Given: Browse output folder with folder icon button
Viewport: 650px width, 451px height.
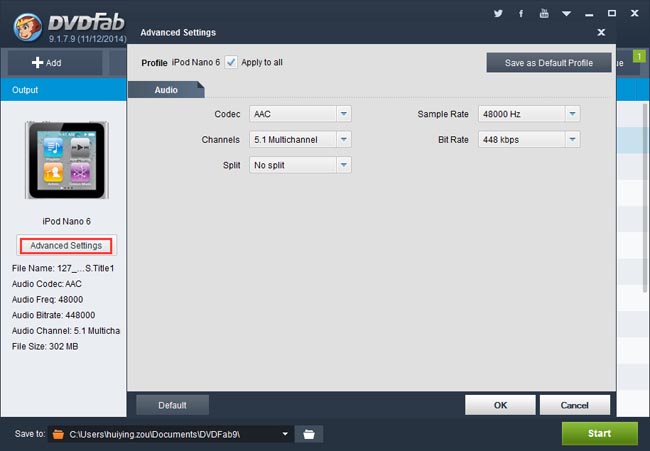Looking at the screenshot, I should [309, 434].
